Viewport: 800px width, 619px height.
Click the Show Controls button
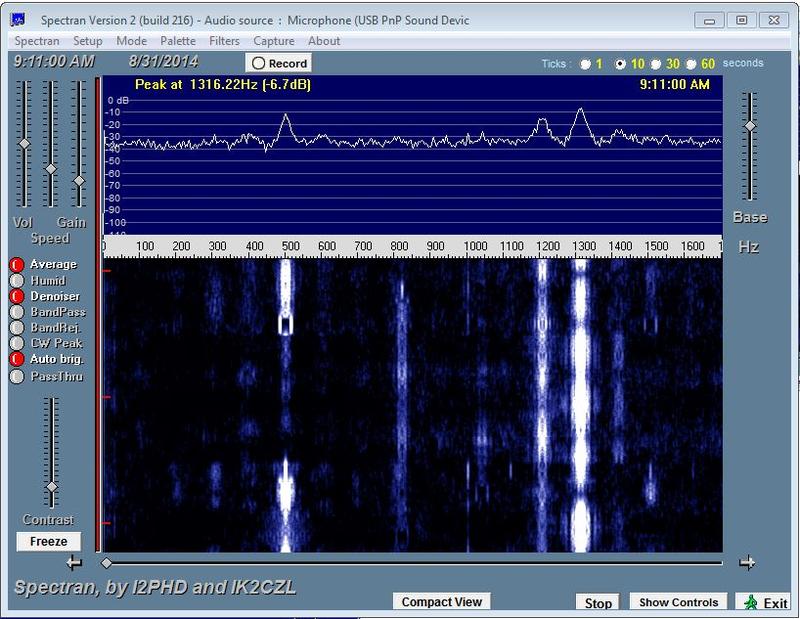[679, 602]
